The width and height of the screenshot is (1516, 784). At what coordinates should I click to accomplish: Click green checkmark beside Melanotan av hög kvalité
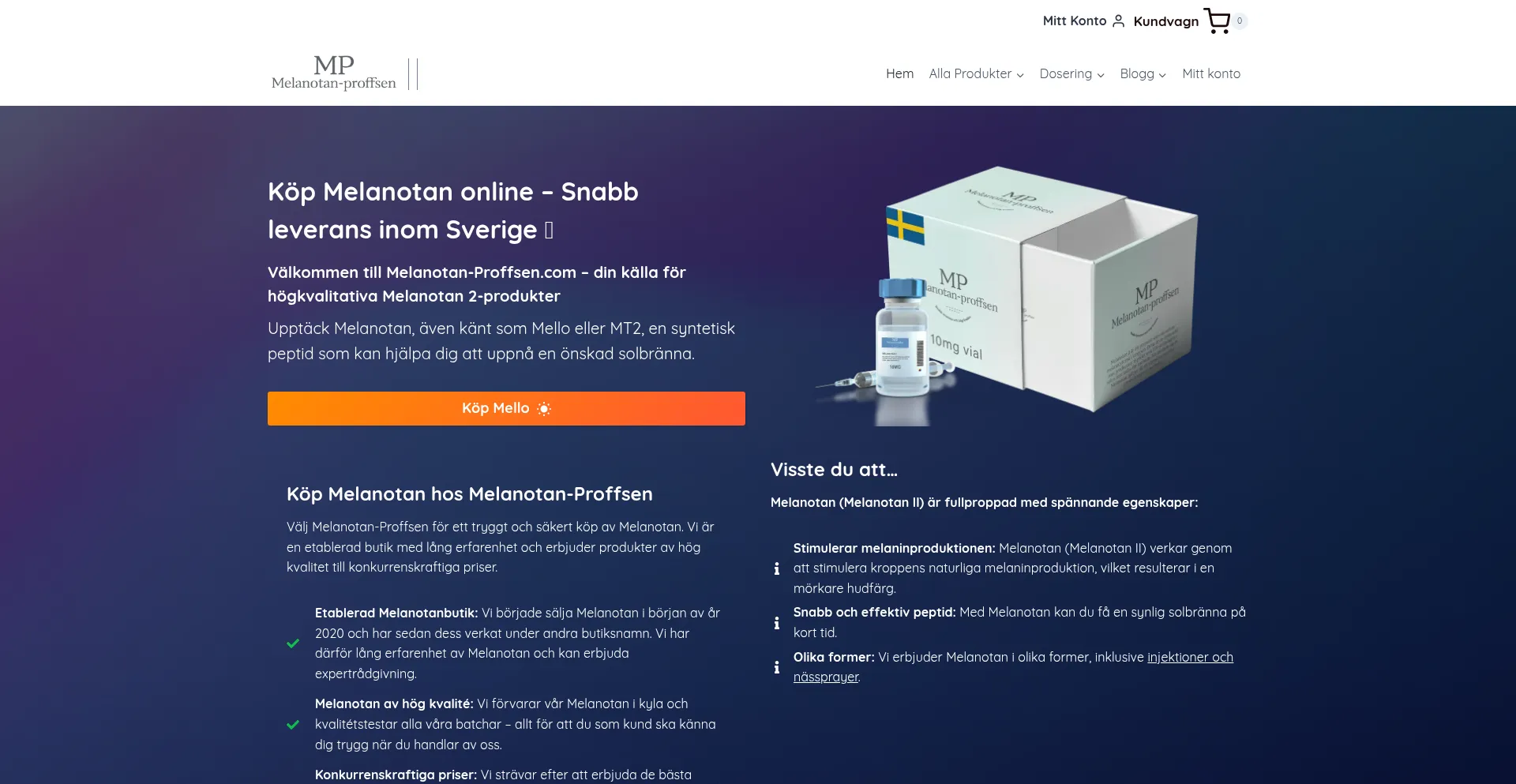293,725
